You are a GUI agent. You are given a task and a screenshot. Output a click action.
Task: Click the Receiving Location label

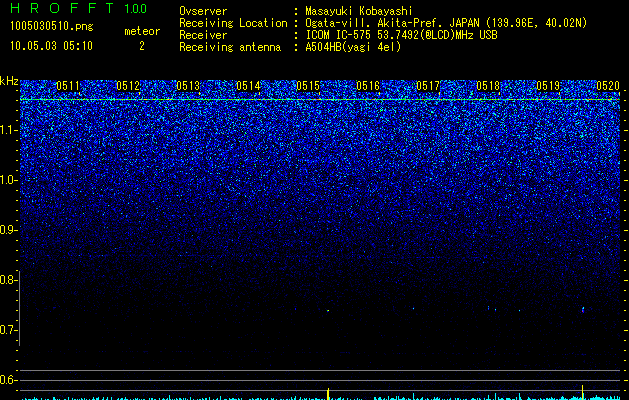point(233,23)
